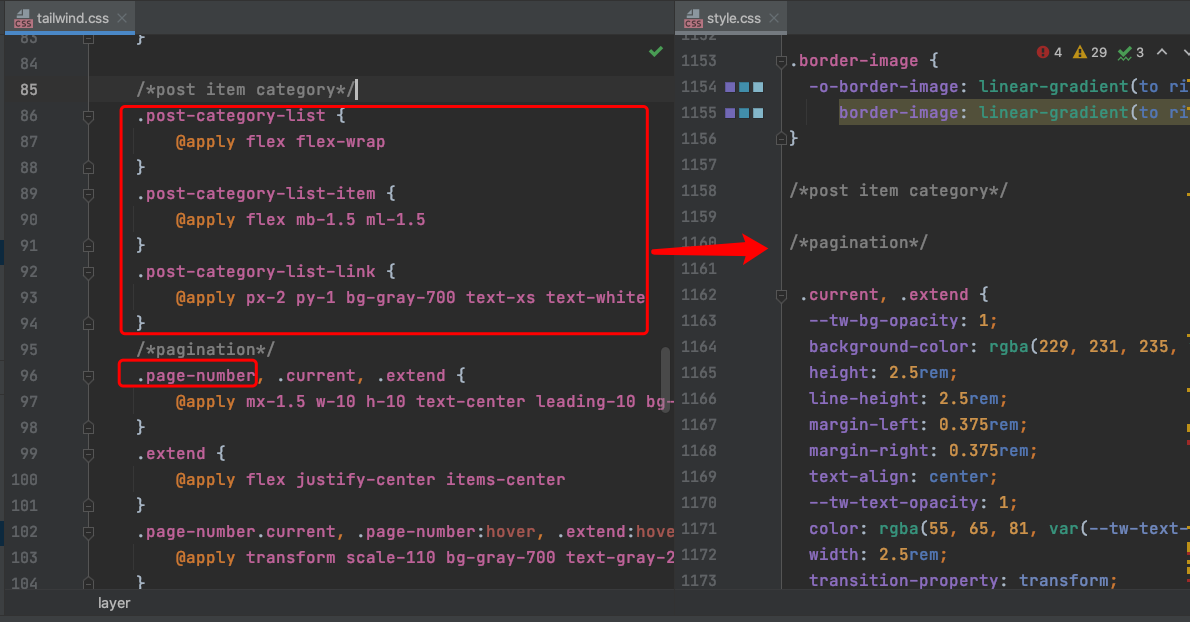Screen dimensions: 1190x622
Task: Click fold end marker at line 94
Action: (x=89, y=324)
